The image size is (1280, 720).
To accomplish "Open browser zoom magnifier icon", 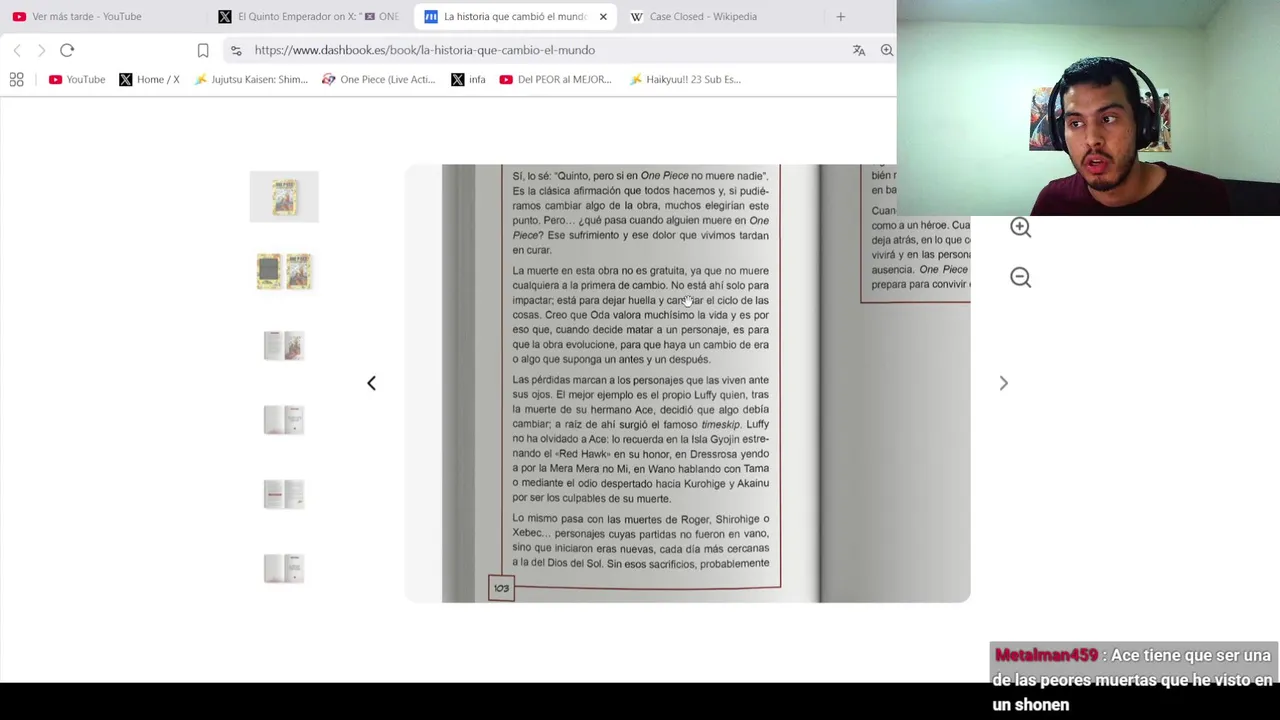I will click(x=887, y=50).
